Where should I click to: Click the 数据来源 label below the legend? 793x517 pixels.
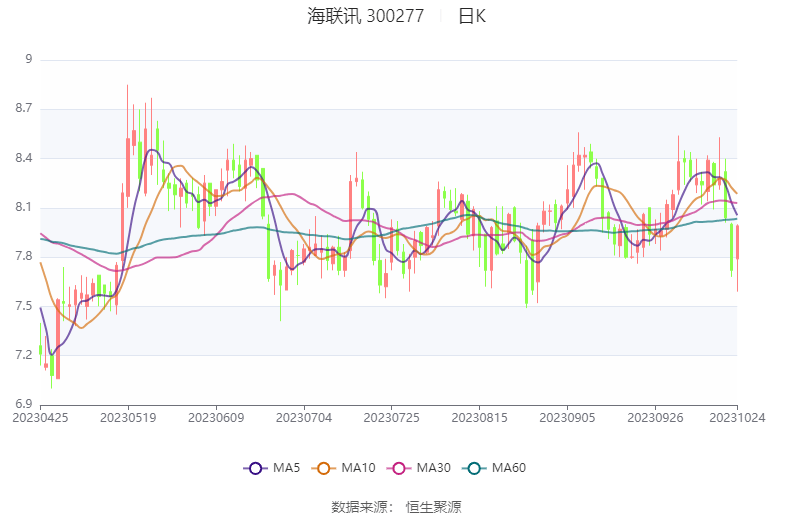tap(362, 507)
